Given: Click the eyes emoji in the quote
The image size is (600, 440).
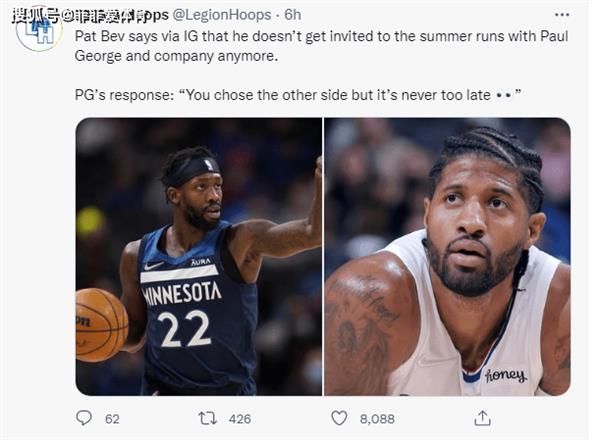Looking at the screenshot, I should [x=504, y=95].
